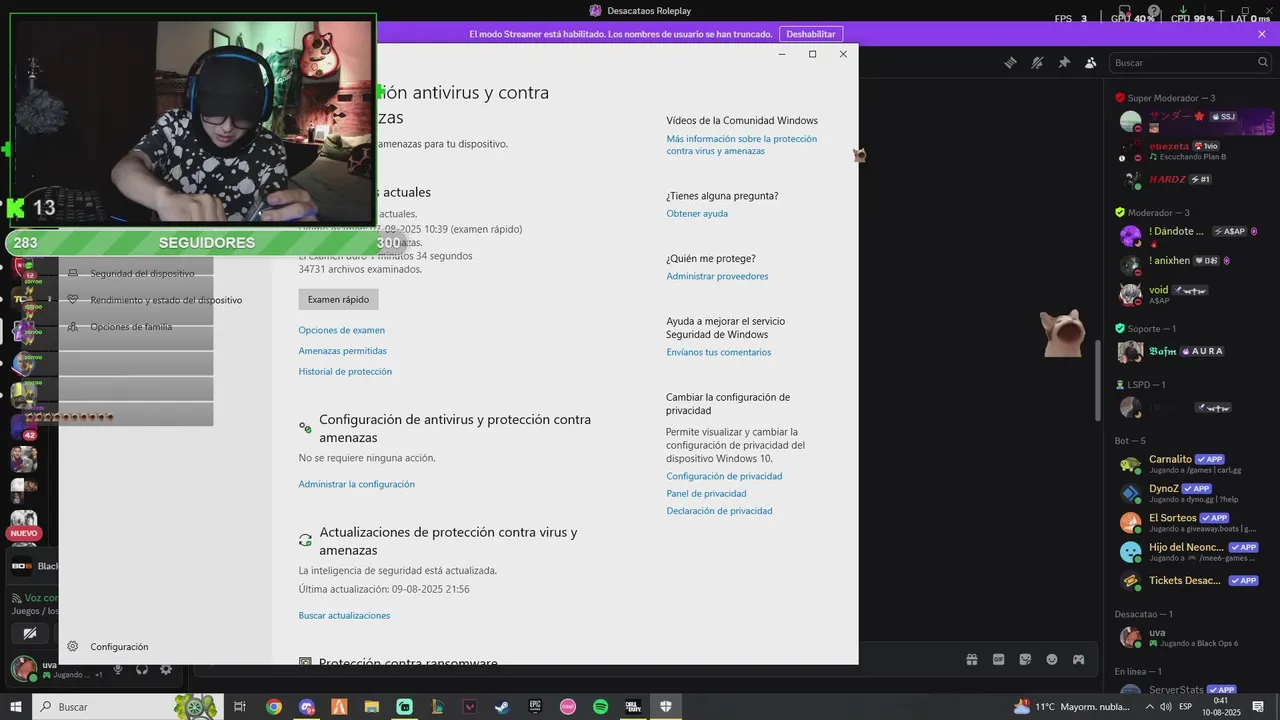
Task: Open emoji picker in Discord chat bar
Action: (x=1052, y=660)
